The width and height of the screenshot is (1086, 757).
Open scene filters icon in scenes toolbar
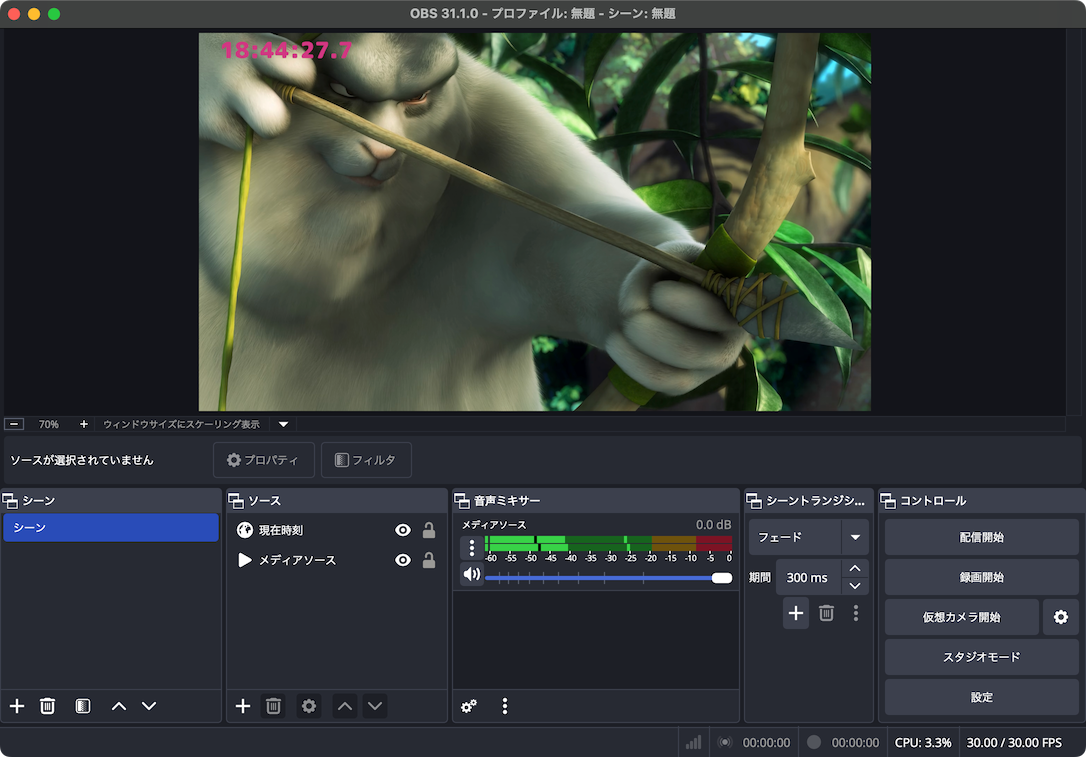coord(82,706)
